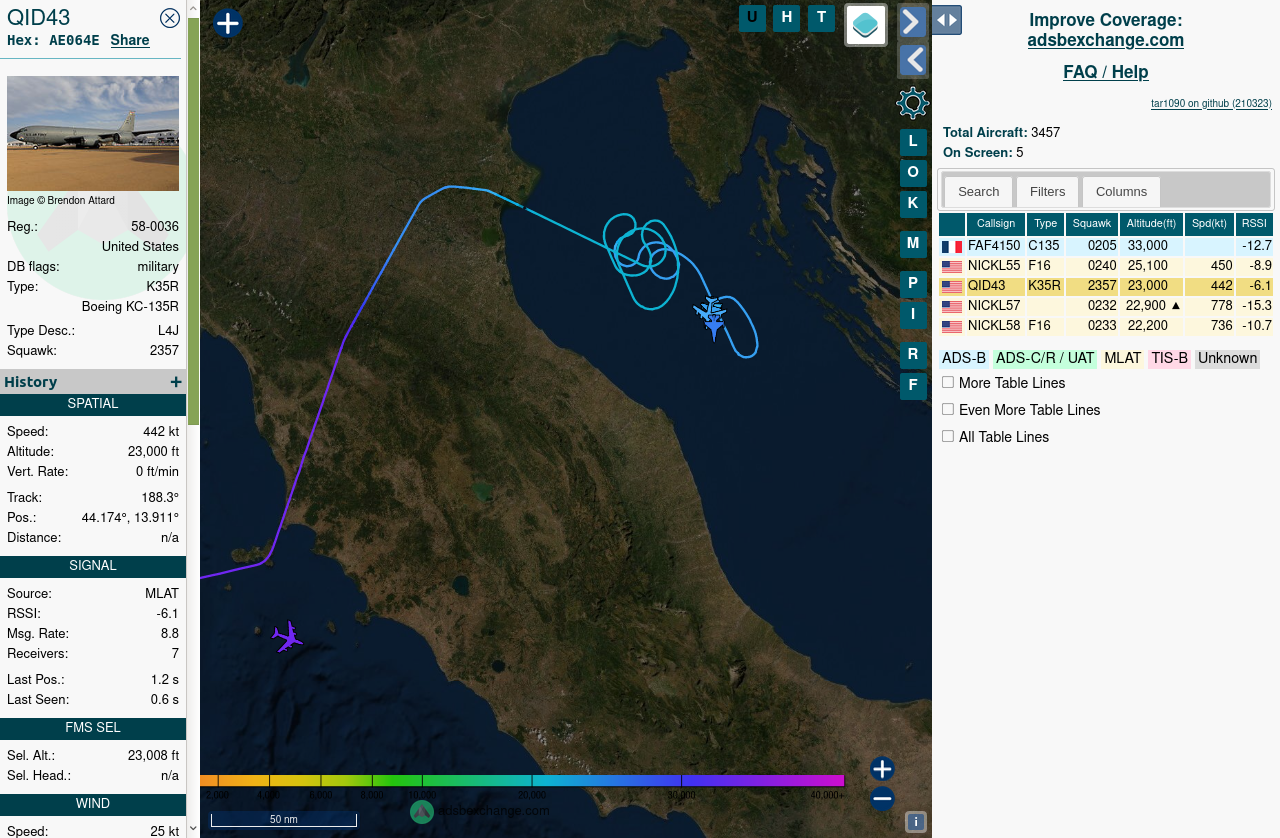This screenshot has width=1280, height=838.
Task: Select the NICKL57 aircraft row
Action: tap(1106, 306)
